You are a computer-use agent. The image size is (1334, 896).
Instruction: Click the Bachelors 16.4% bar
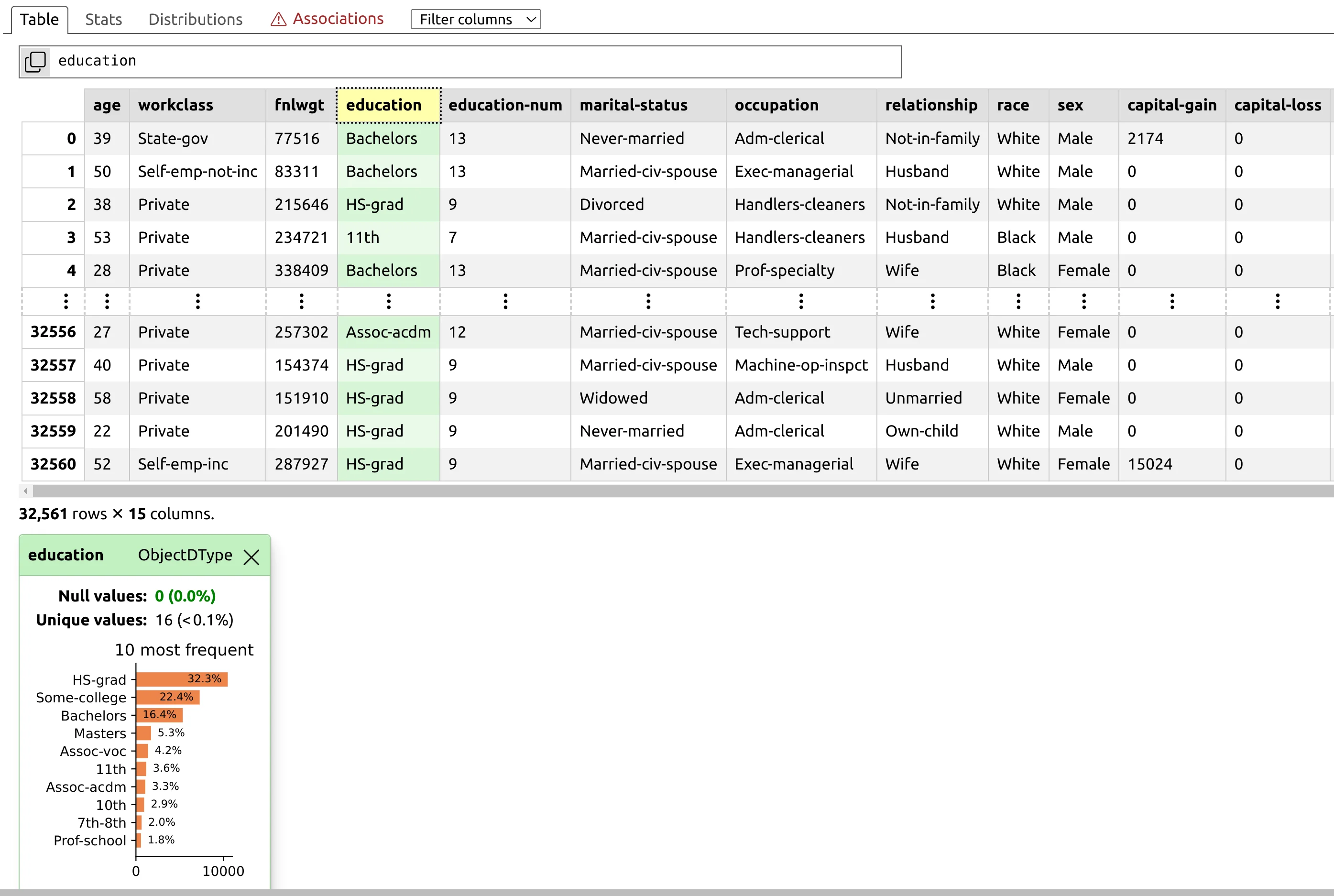pyautogui.click(x=159, y=715)
